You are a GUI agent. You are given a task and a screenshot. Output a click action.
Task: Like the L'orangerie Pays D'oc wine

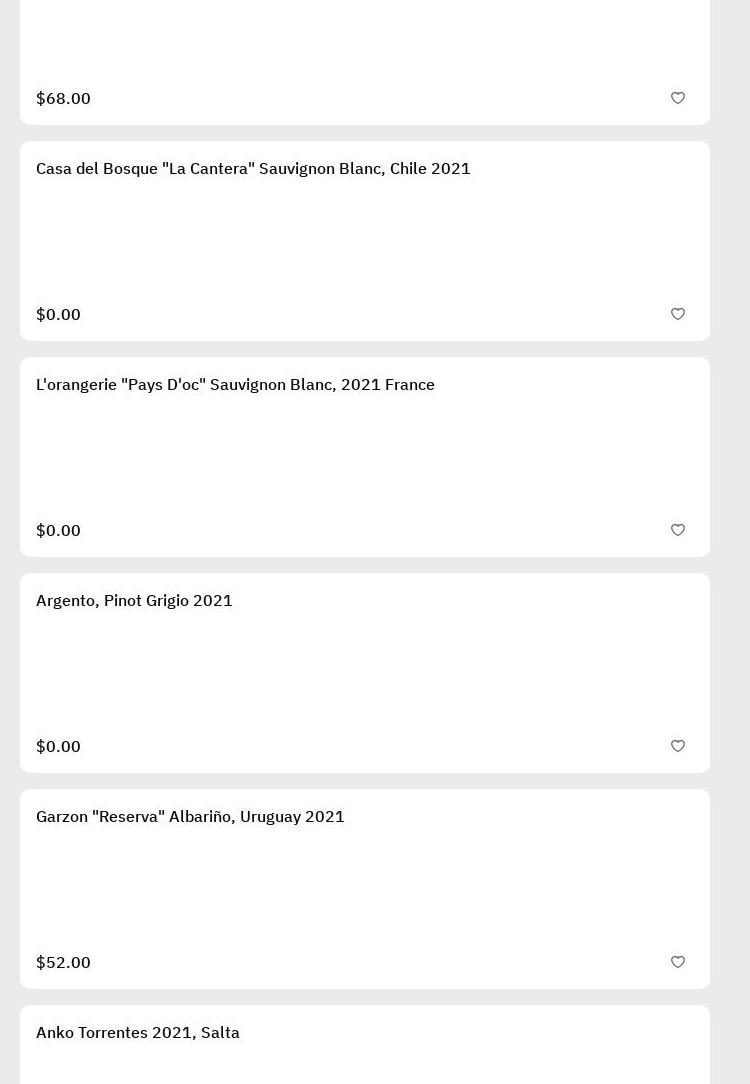coord(678,530)
